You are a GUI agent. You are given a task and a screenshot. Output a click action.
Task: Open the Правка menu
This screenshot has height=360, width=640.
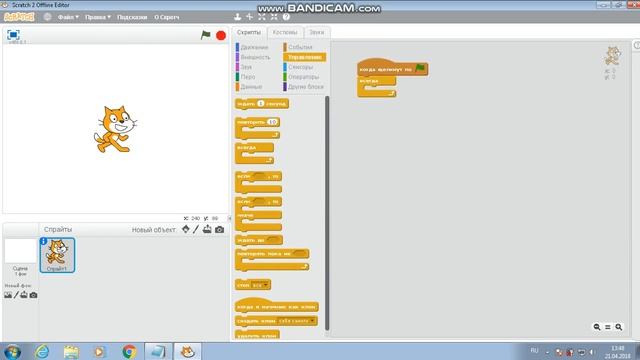[98, 17]
